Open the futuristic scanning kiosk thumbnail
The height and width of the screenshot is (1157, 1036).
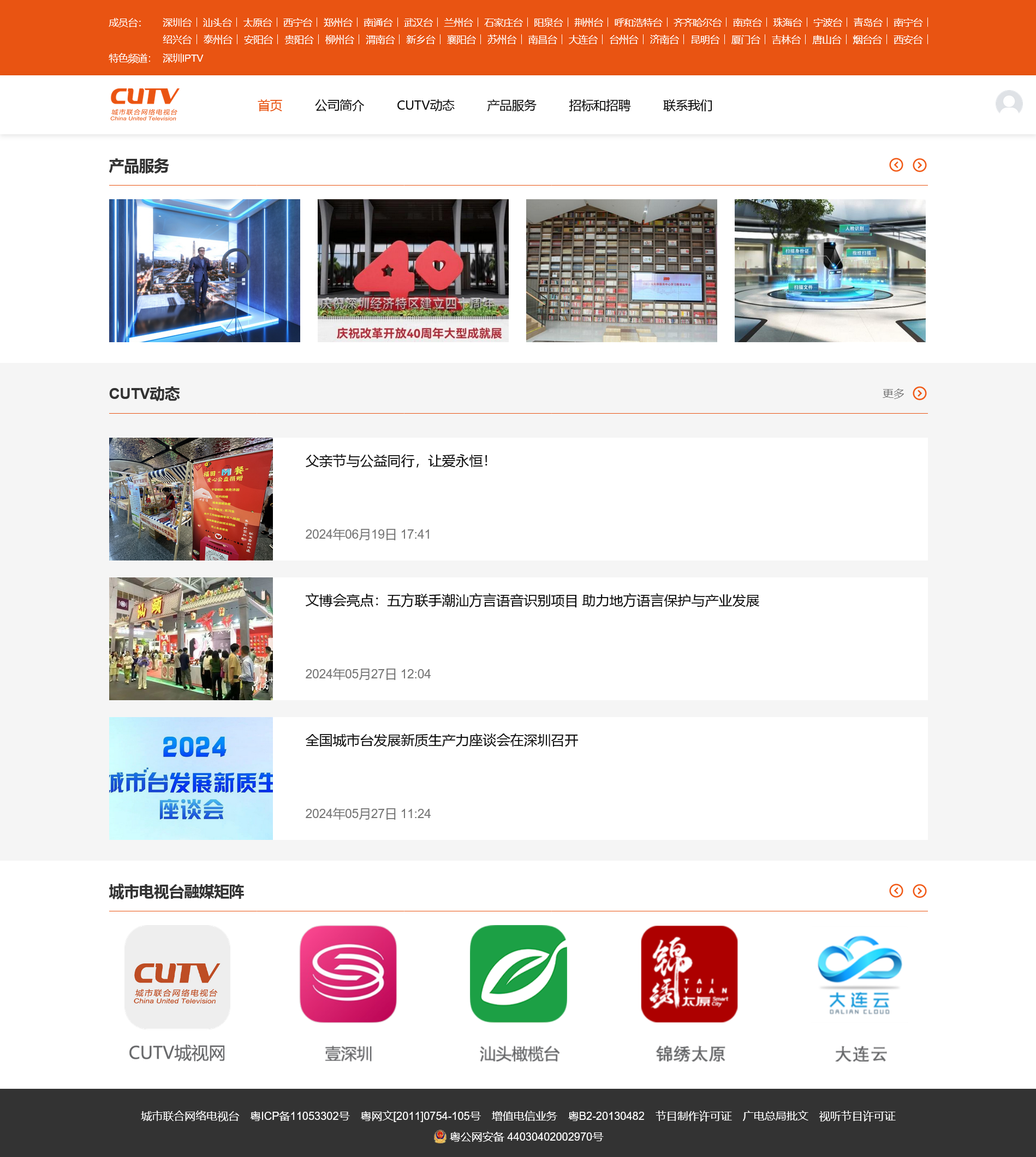[x=830, y=270]
